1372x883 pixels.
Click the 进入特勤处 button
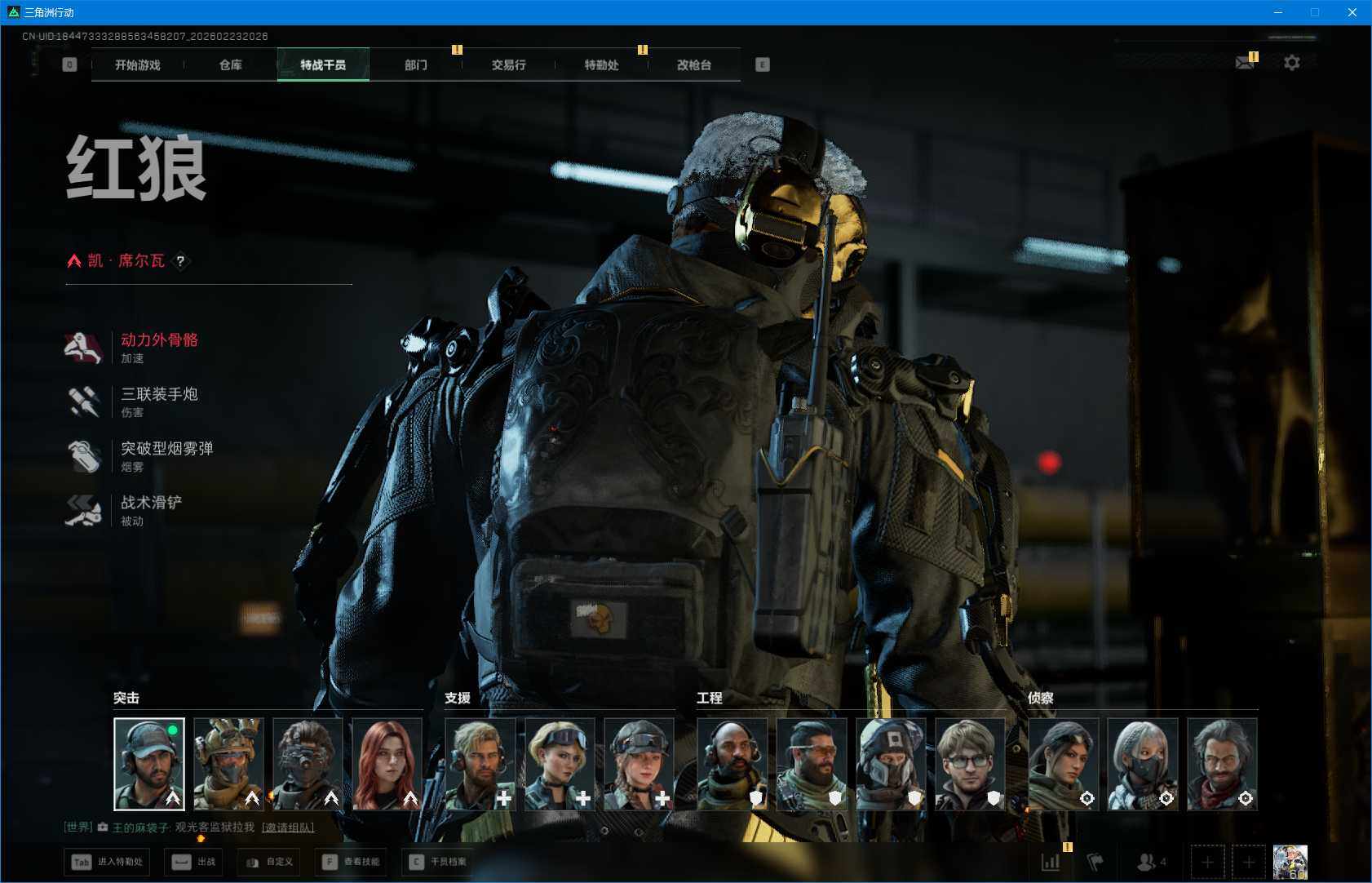(108, 862)
